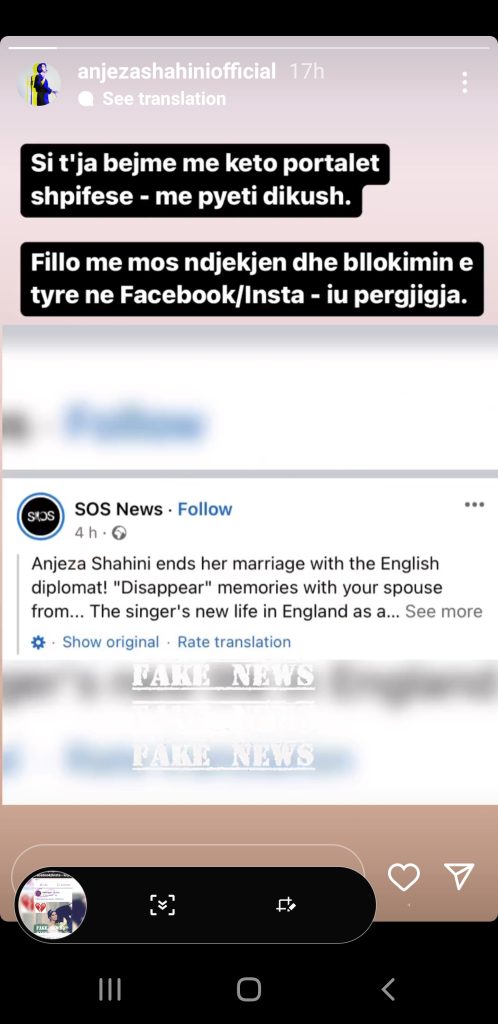Click the SOS News profile logo
The width and height of the screenshot is (498, 1024).
40,516
